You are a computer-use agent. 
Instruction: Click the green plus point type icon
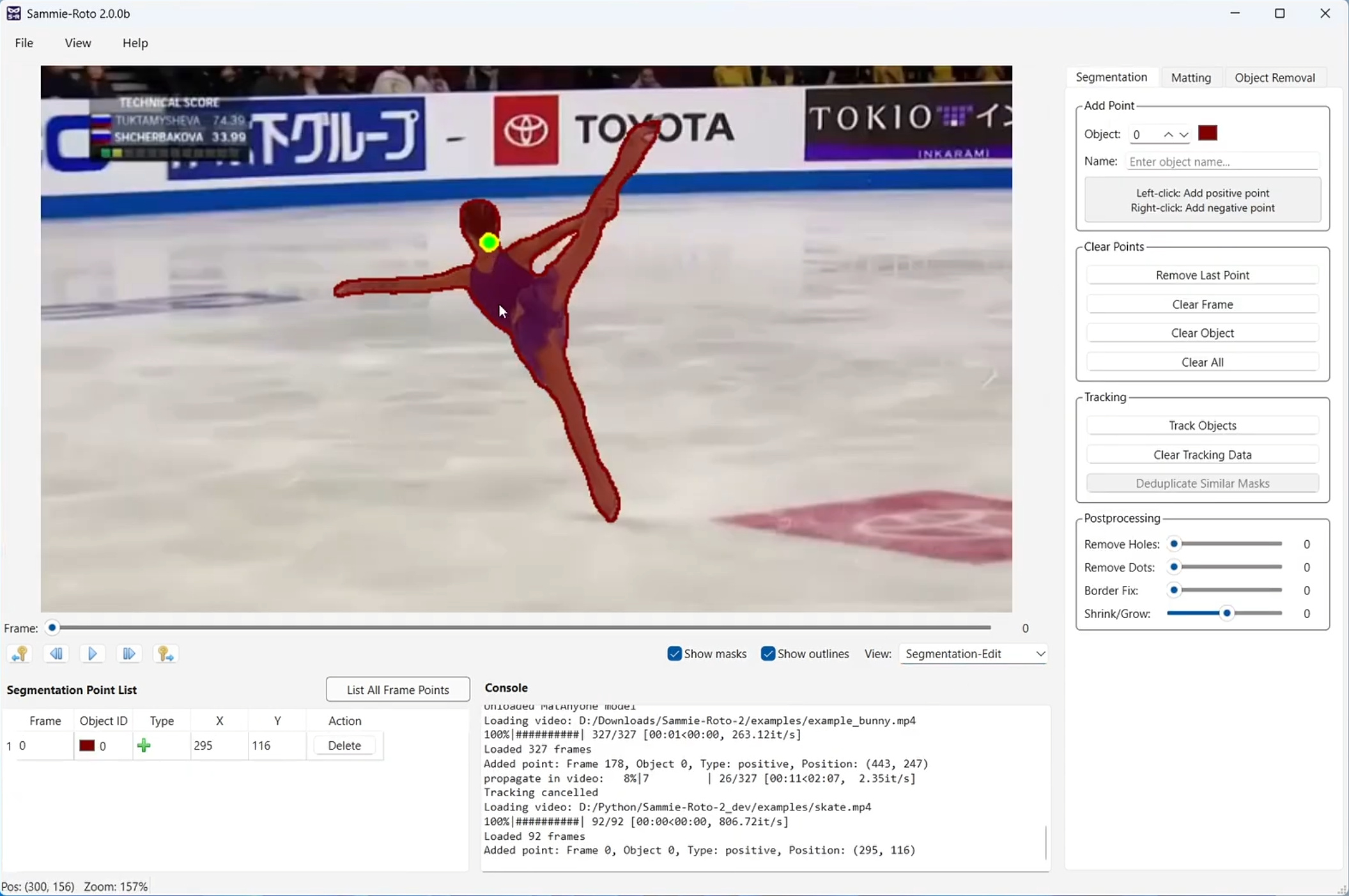point(144,745)
